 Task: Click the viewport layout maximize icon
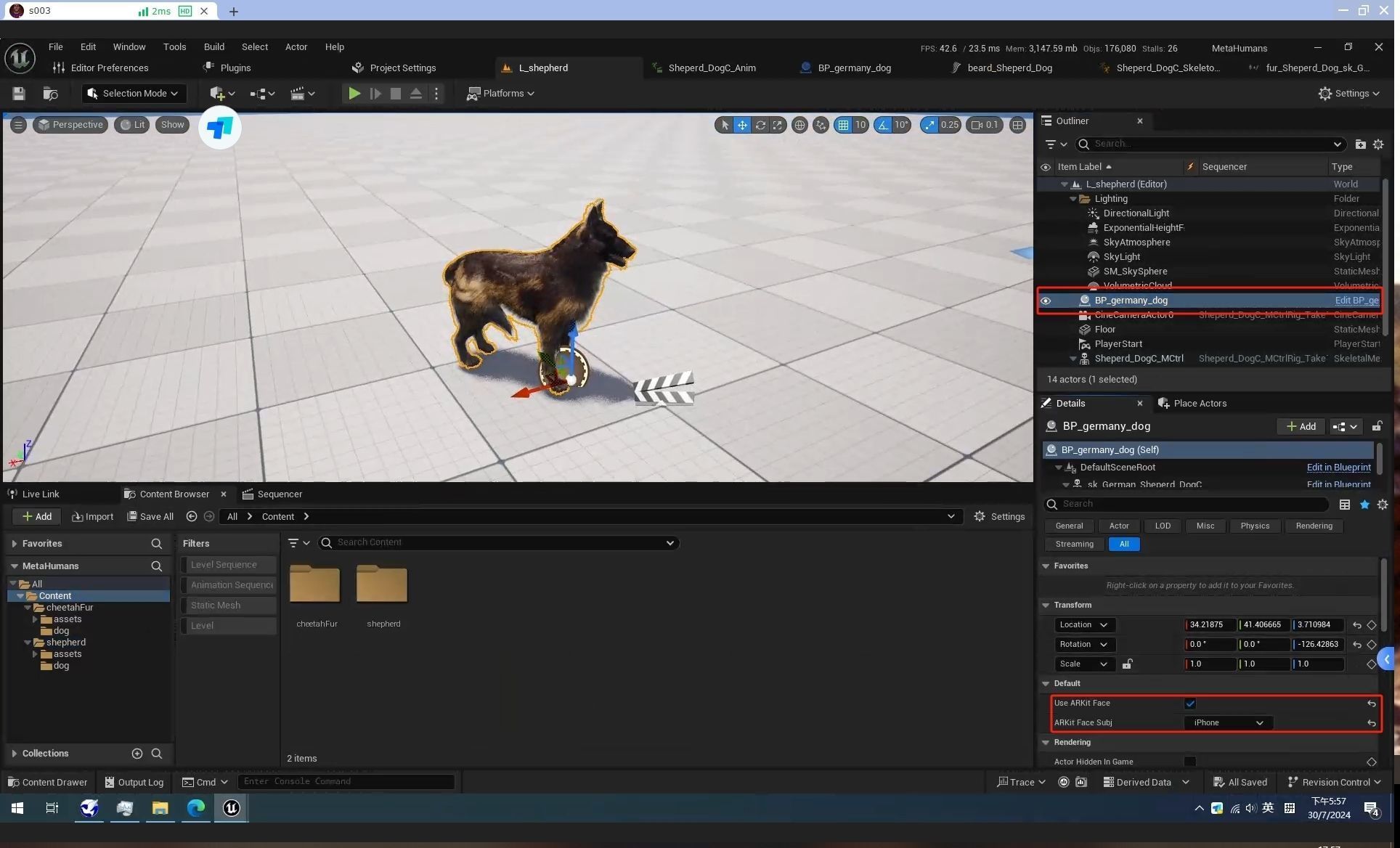pyautogui.click(x=1018, y=125)
